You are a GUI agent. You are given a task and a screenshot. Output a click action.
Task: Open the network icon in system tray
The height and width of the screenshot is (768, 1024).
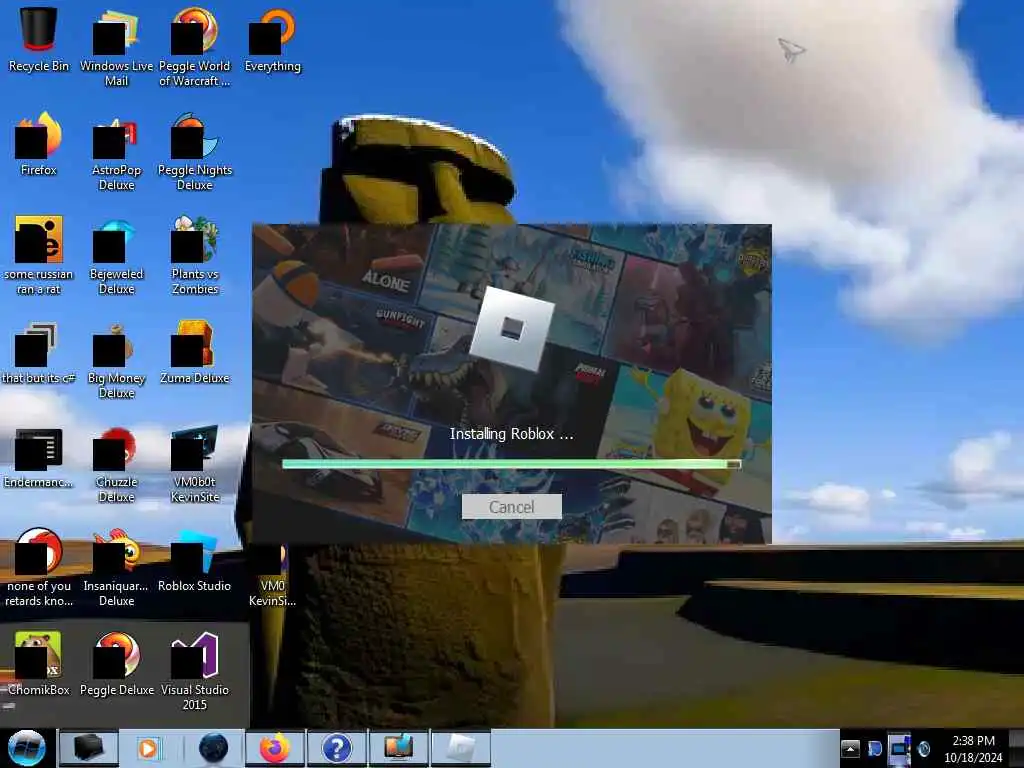899,749
